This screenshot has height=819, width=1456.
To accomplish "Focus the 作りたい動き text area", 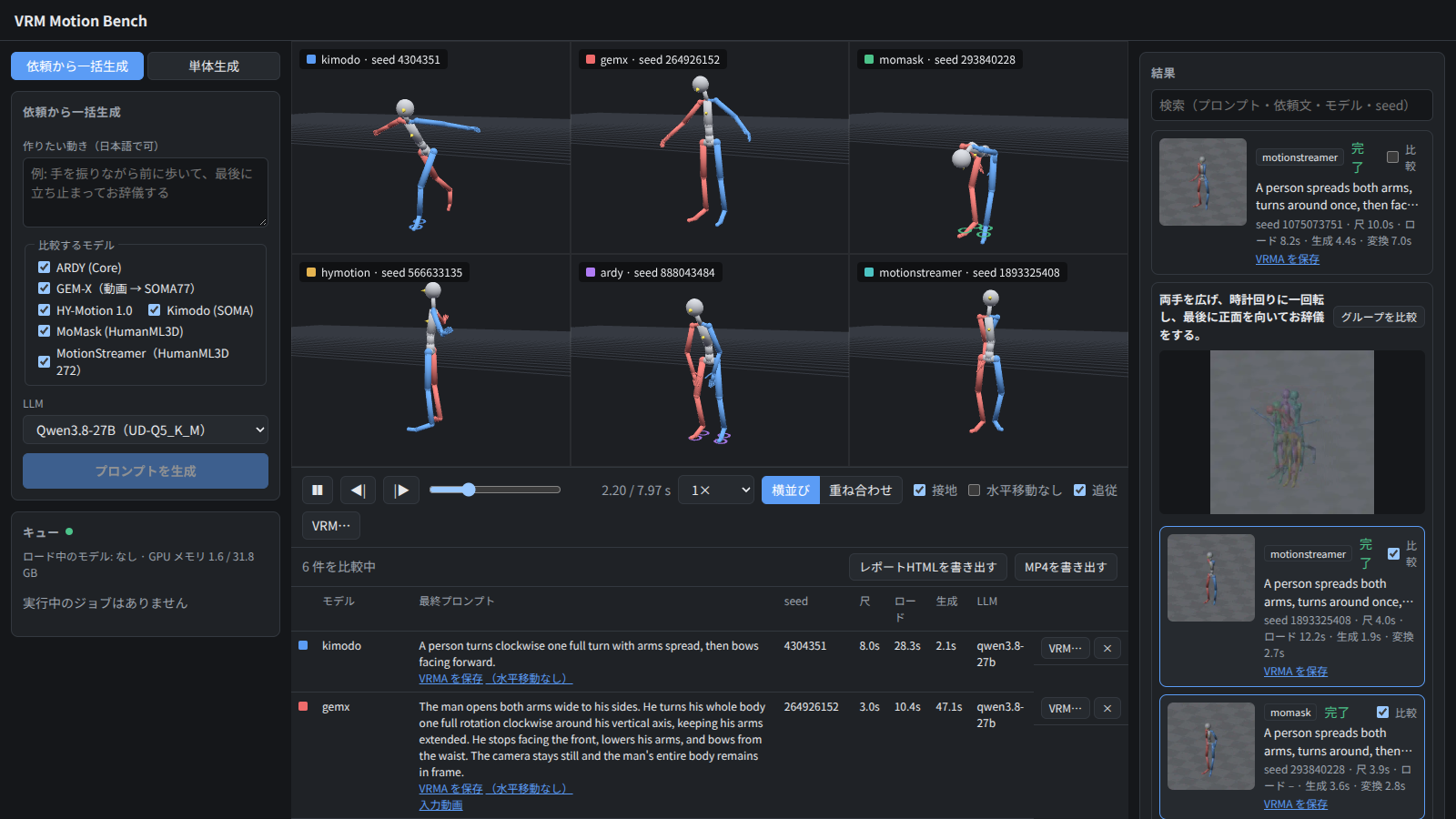I will (146, 192).
